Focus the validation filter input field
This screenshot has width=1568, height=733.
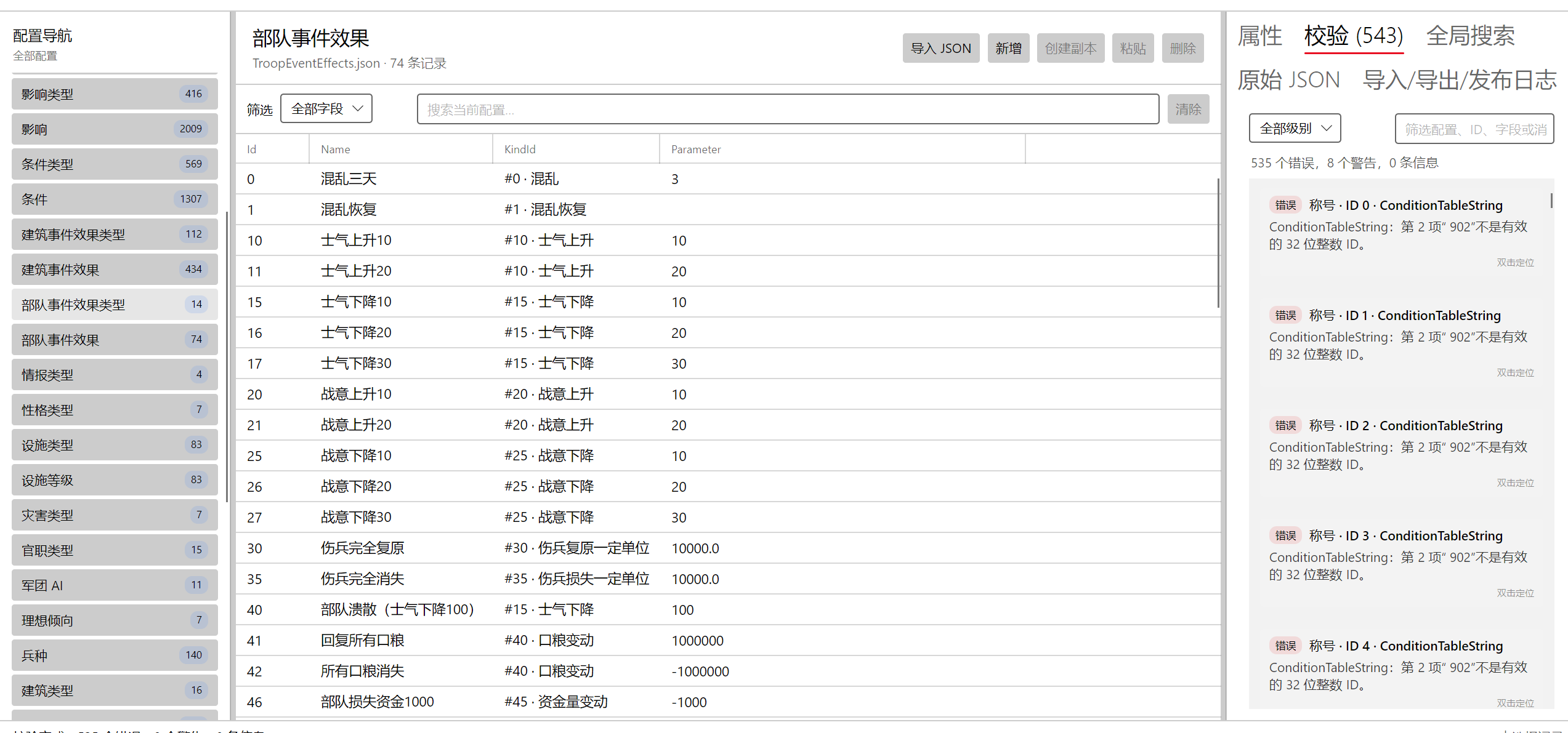(1474, 129)
